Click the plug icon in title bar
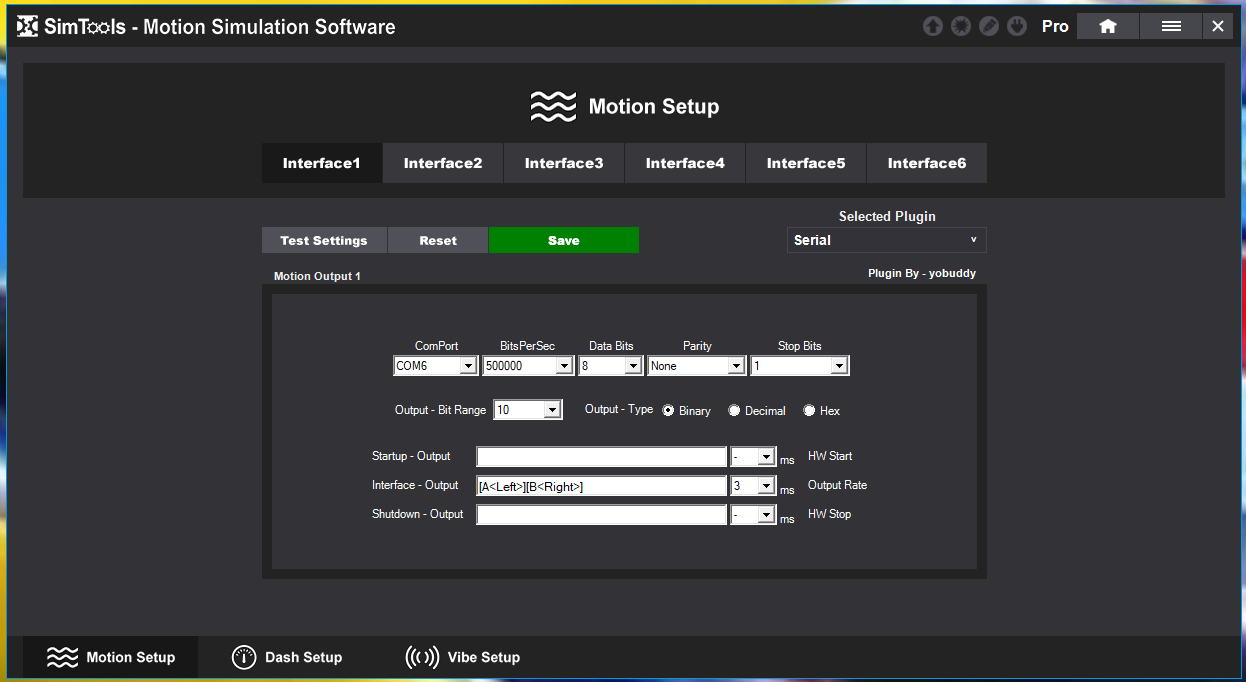Screen dimensions: 1246x682 pos(1017,27)
